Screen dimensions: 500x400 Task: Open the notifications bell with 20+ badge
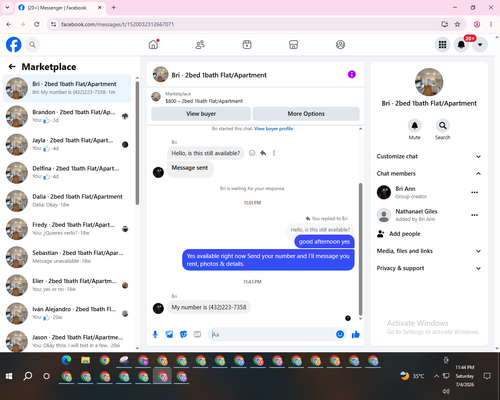point(461,45)
